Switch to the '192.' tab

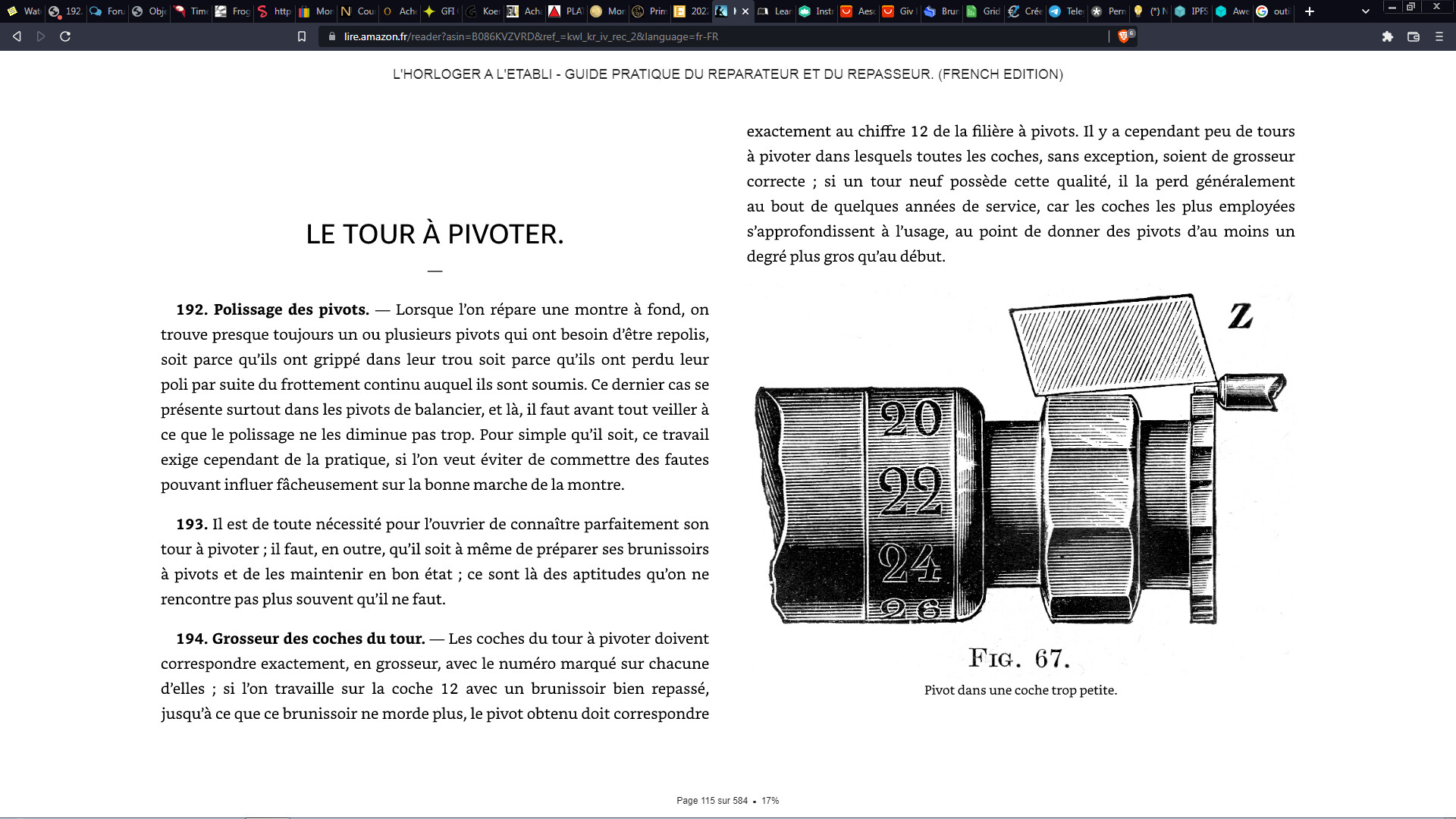[64, 11]
